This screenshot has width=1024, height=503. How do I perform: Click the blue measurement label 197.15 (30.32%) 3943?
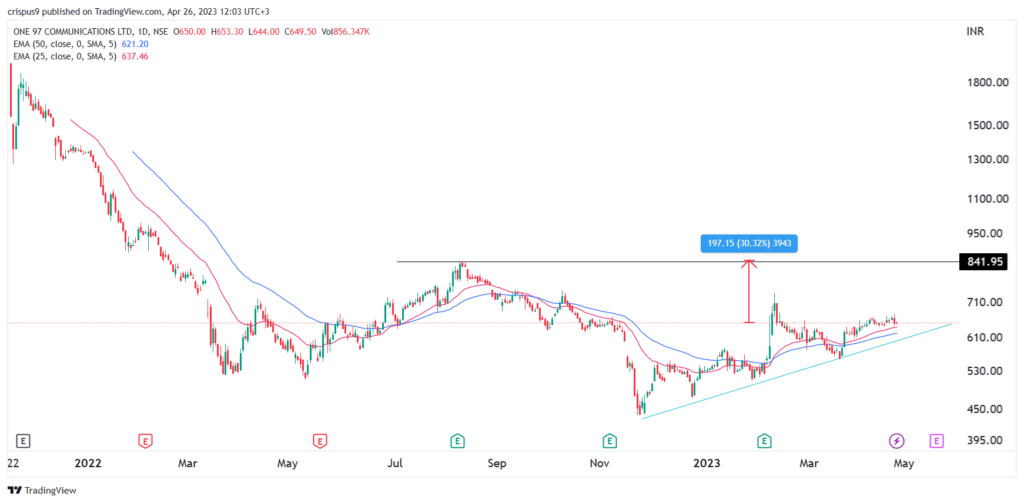pyautogui.click(x=749, y=244)
